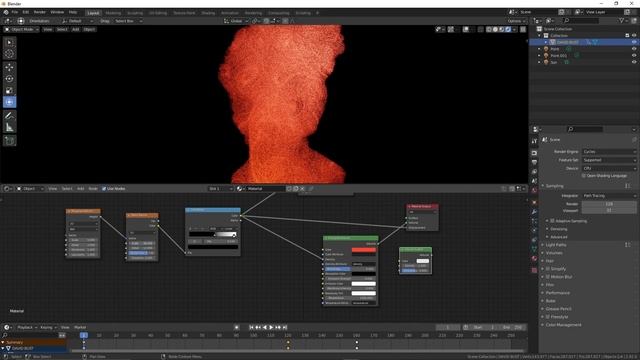Open the timeline Marker menu
The height and width of the screenshot is (360, 640).
pos(80,327)
